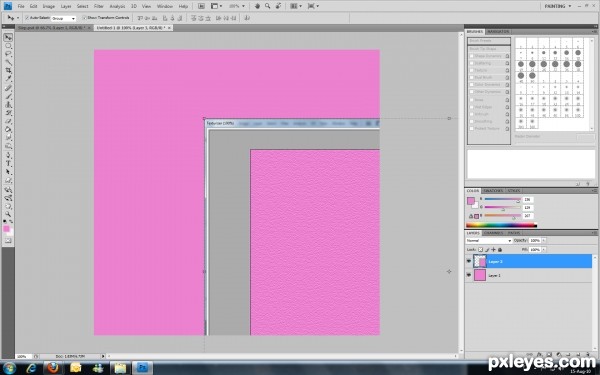600x375 pixels.
Task: Select the Type tool
Action: (8, 164)
